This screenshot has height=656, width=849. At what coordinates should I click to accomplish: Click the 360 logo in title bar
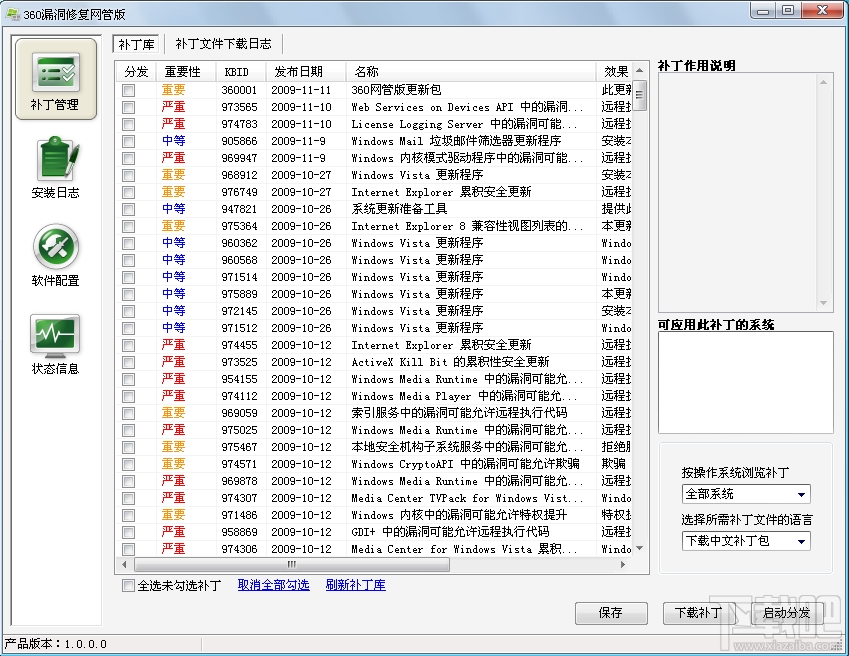(13, 13)
